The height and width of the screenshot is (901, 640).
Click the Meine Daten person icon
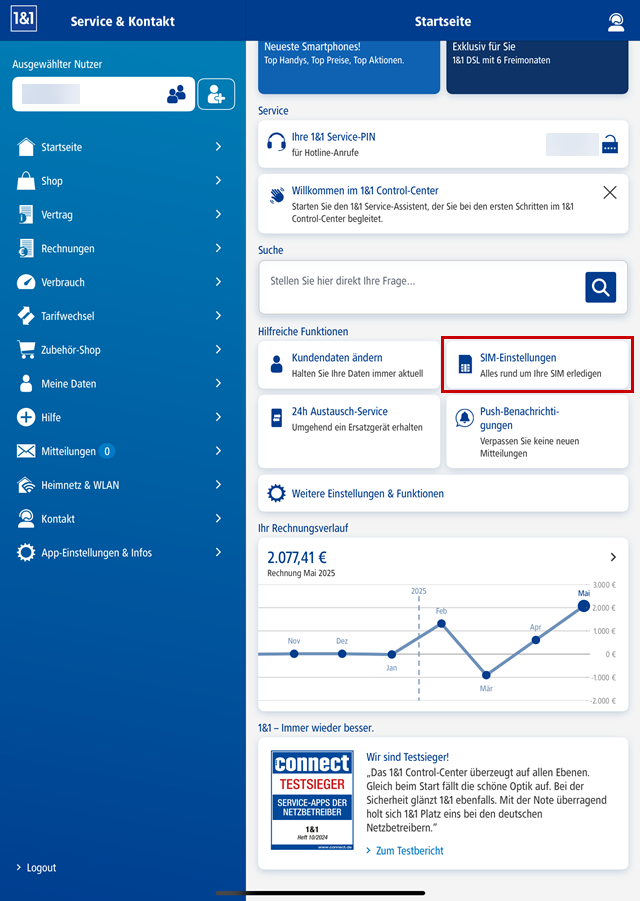[26, 383]
